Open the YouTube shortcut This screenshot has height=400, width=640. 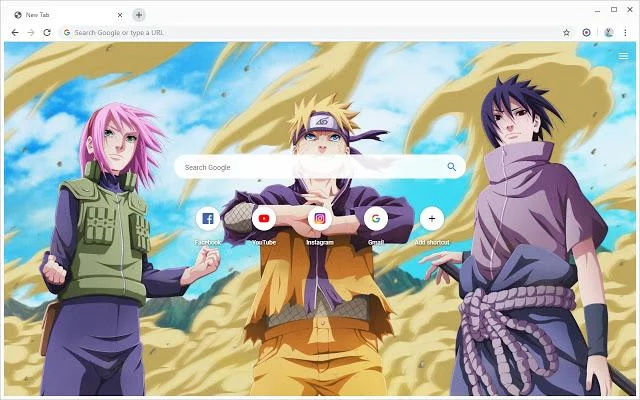[264, 218]
